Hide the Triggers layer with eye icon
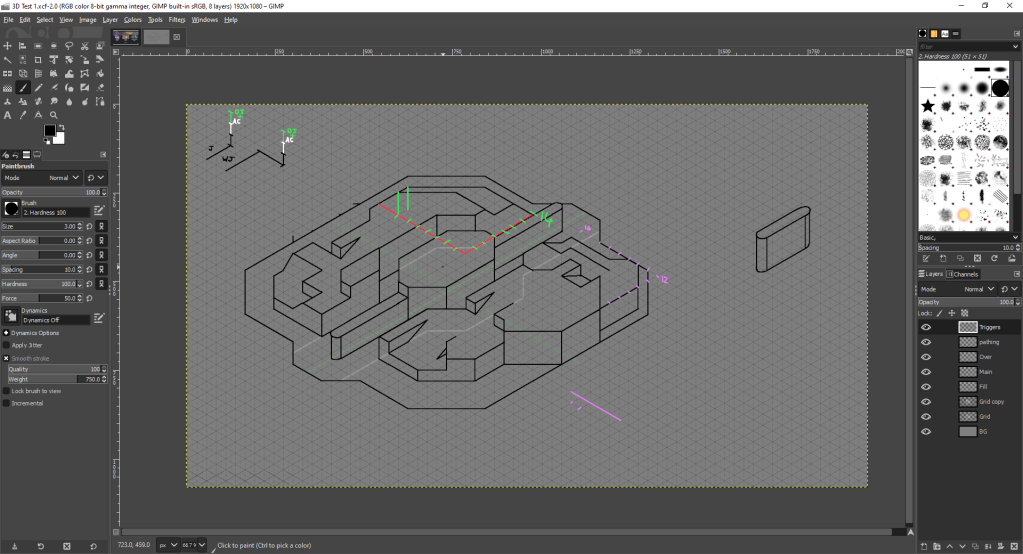Viewport: 1023px width, 554px height. point(926,327)
